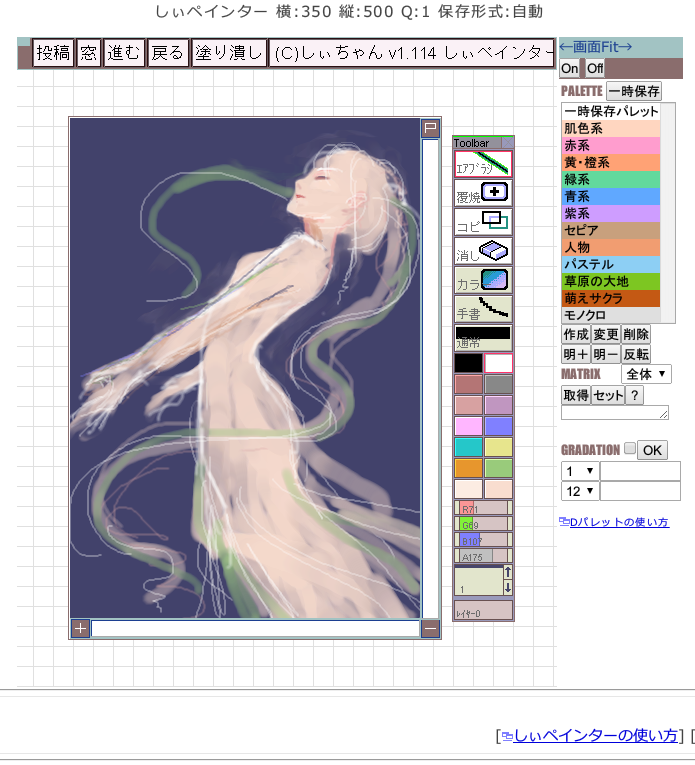Click the 窓 (window) button

click(89, 53)
